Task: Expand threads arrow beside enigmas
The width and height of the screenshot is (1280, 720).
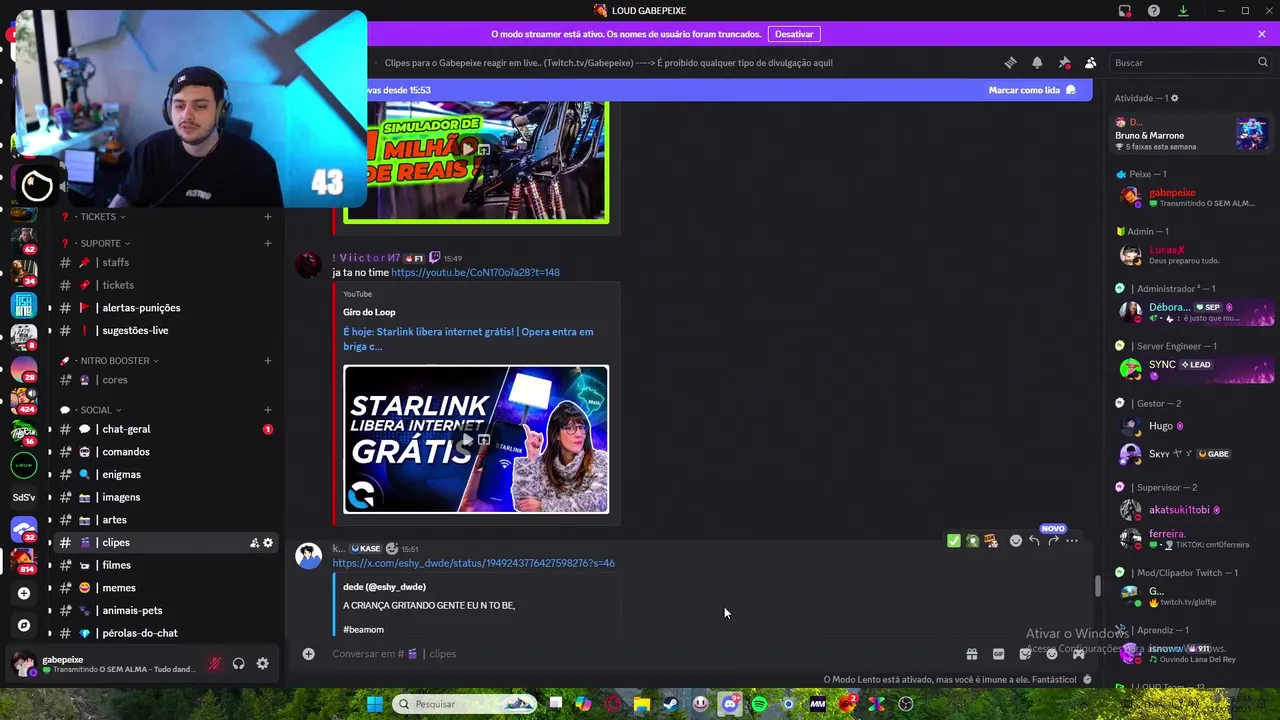Action: 50,475
